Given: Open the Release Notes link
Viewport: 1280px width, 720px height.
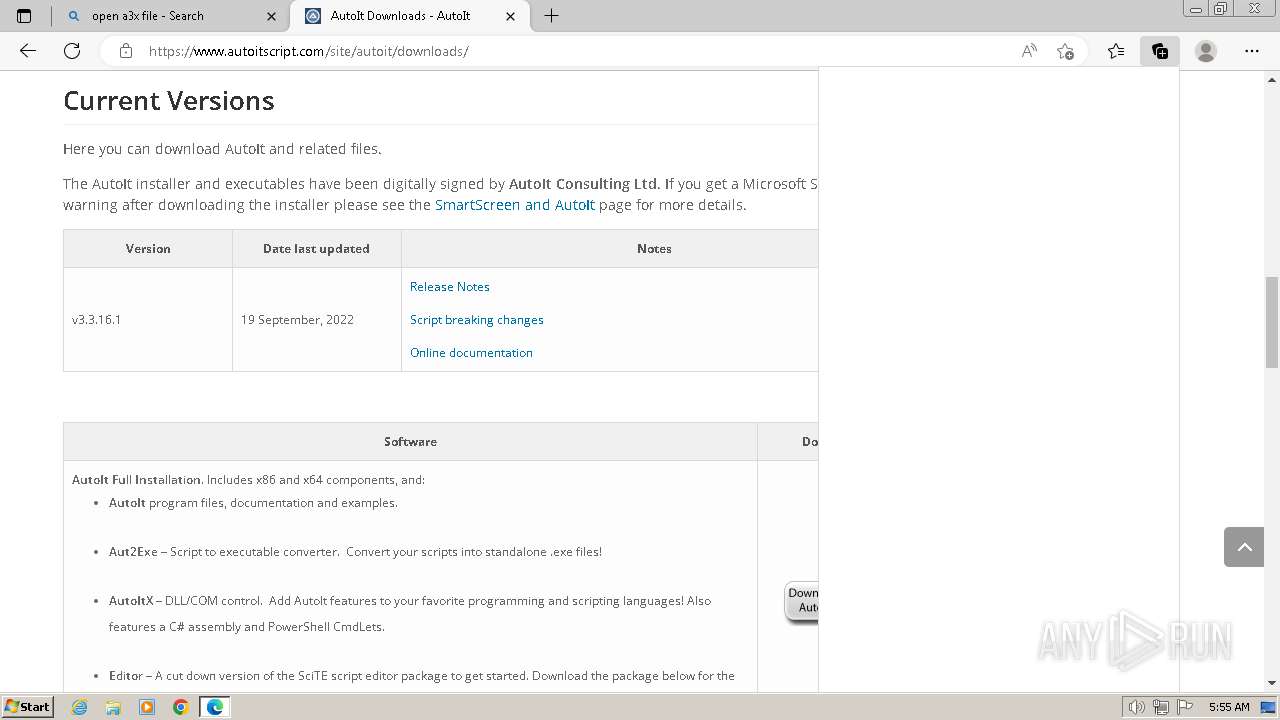Looking at the screenshot, I should pyautogui.click(x=450, y=287).
